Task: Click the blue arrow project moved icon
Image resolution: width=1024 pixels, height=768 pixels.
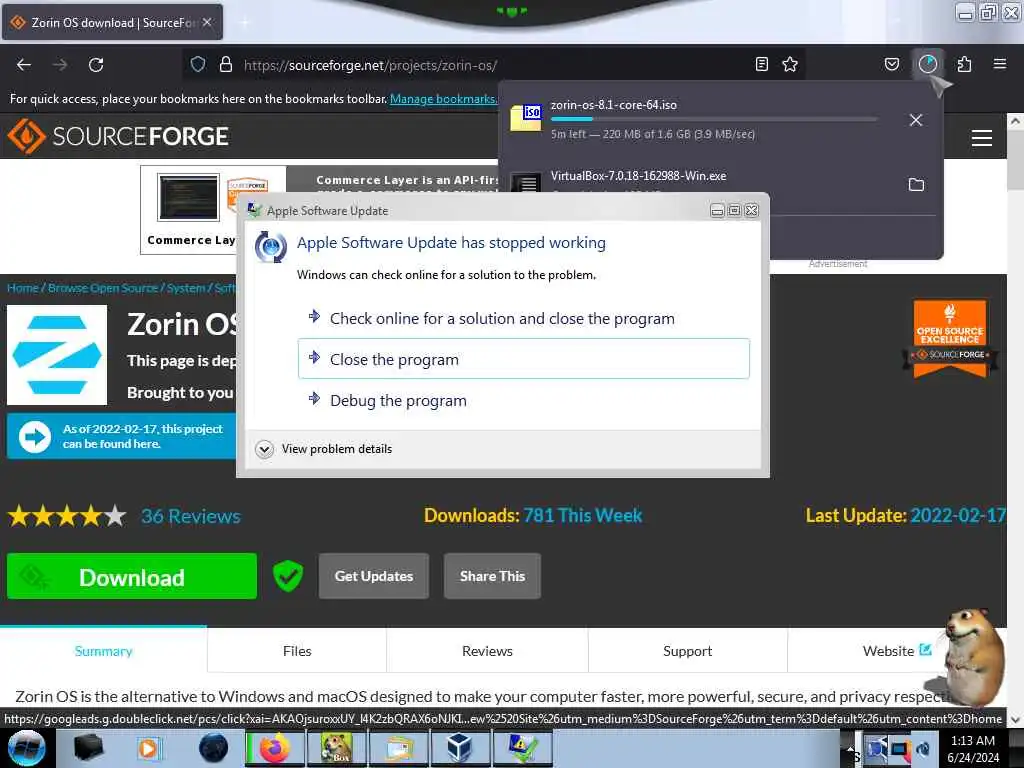Action: tap(35, 437)
